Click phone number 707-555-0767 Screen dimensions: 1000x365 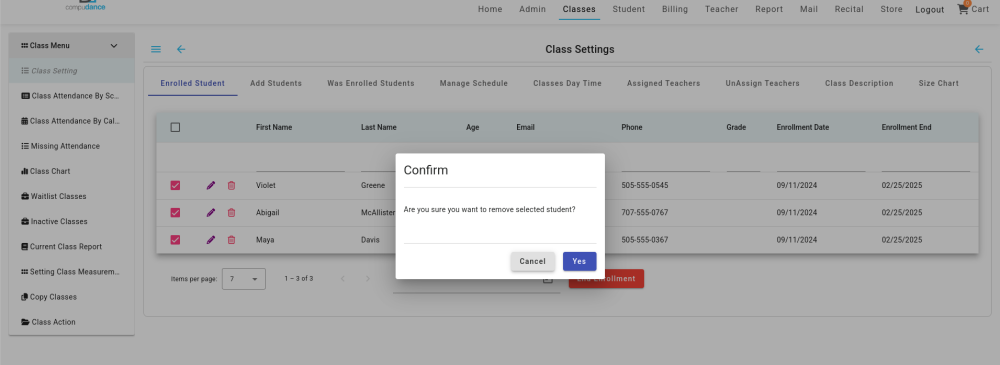pyautogui.click(x=645, y=212)
